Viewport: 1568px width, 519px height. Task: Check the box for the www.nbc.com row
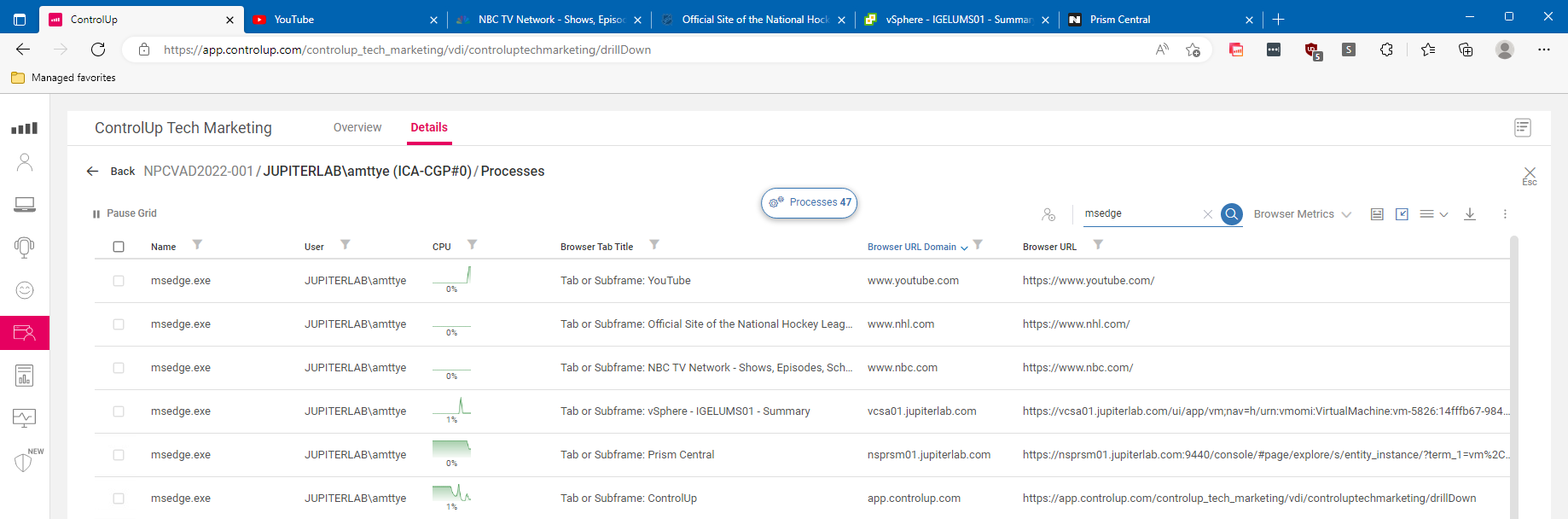pos(119,368)
